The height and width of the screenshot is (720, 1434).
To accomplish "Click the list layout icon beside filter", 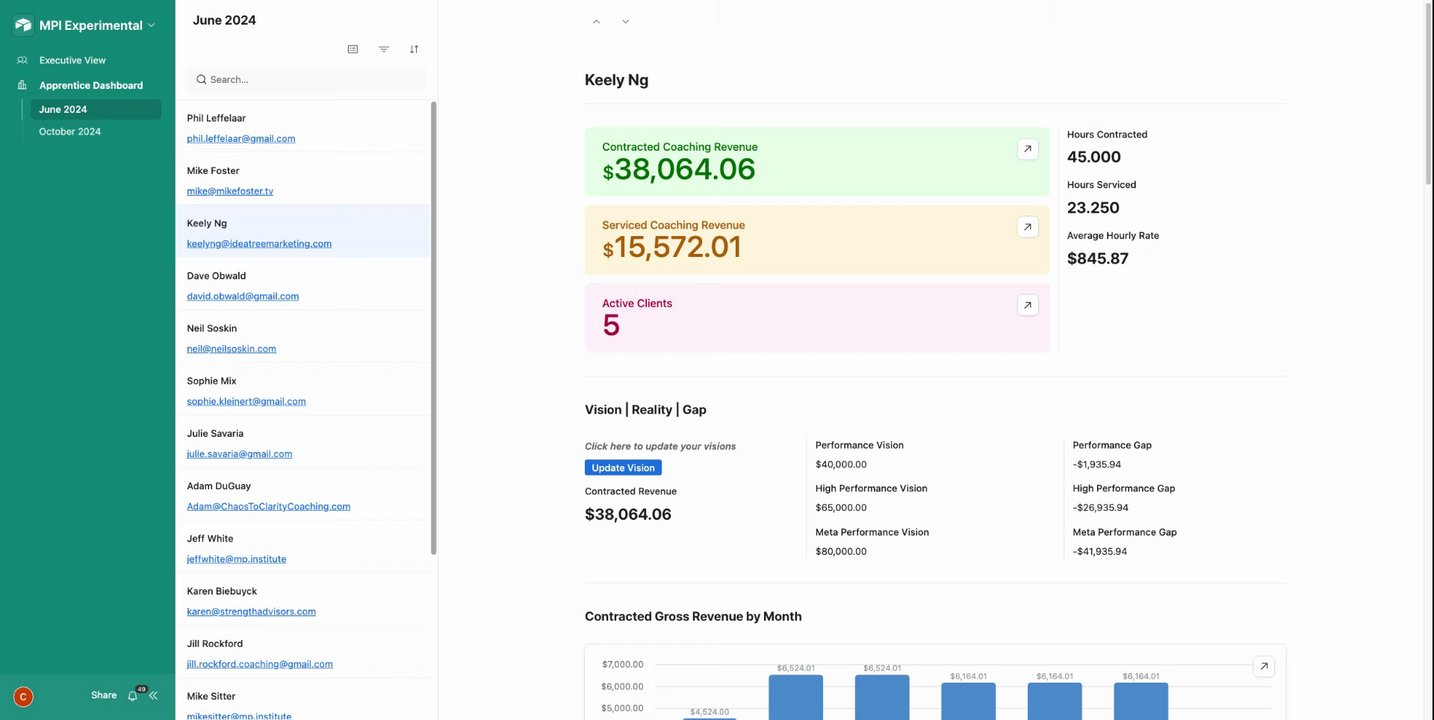I will (353, 49).
